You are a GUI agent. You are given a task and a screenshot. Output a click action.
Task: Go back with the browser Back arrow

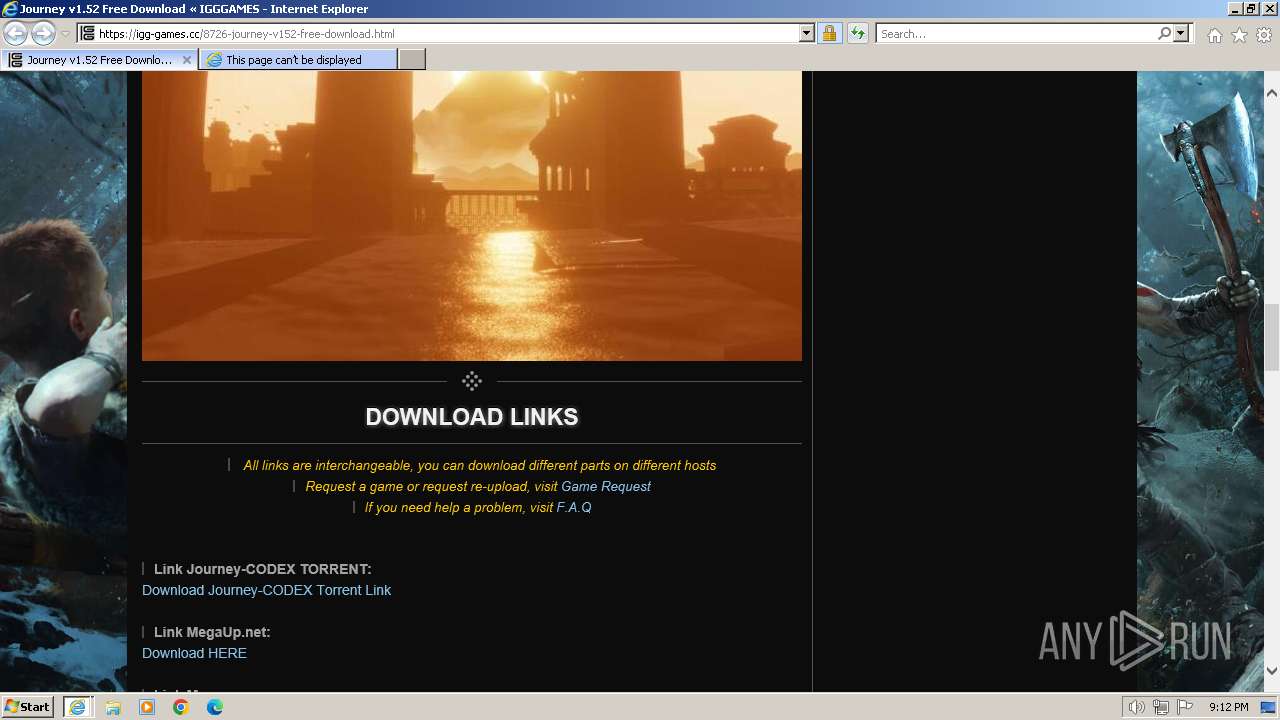pos(16,33)
